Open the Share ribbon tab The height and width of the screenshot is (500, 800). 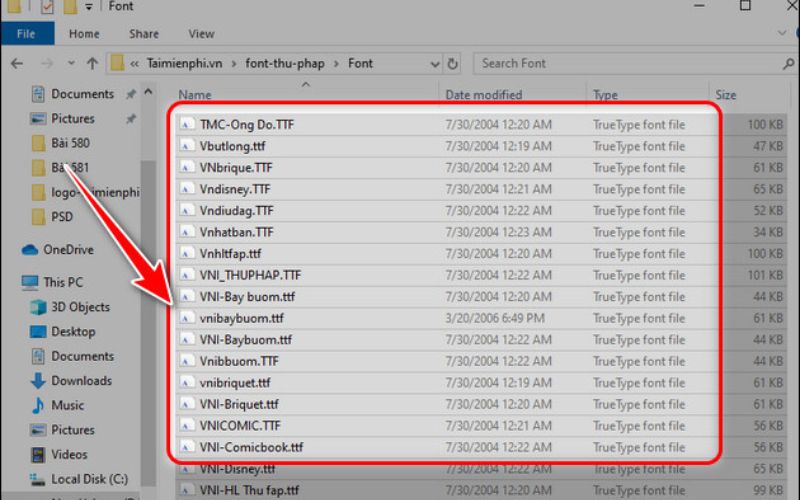(144, 34)
